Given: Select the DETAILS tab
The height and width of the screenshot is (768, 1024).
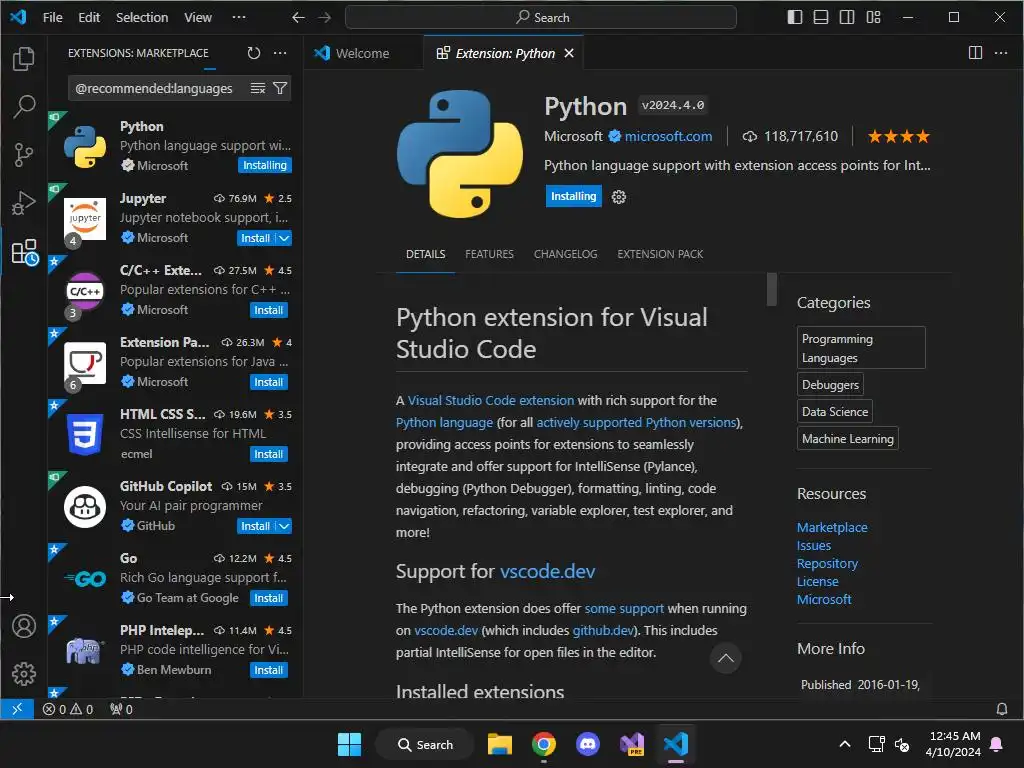Looking at the screenshot, I should tap(426, 254).
